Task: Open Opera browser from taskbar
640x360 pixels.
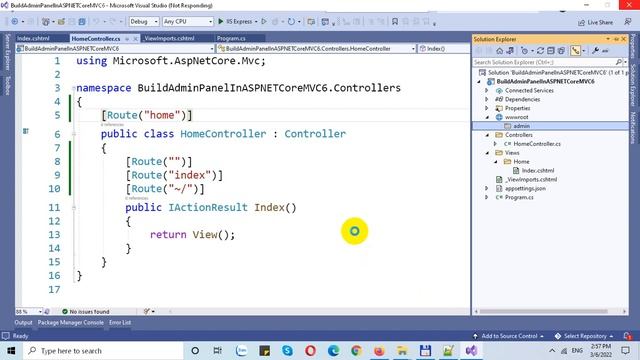Action: (x=310, y=351)
